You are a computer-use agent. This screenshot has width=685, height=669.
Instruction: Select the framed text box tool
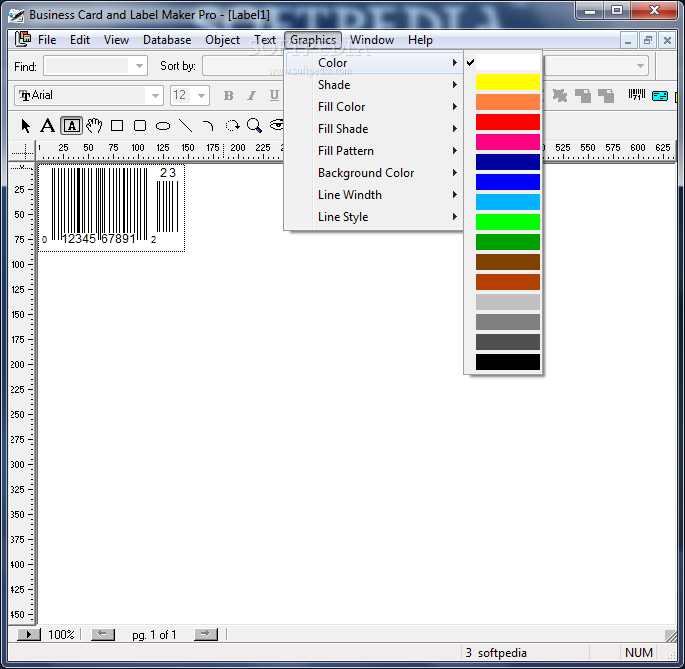[x=71, y=126]
